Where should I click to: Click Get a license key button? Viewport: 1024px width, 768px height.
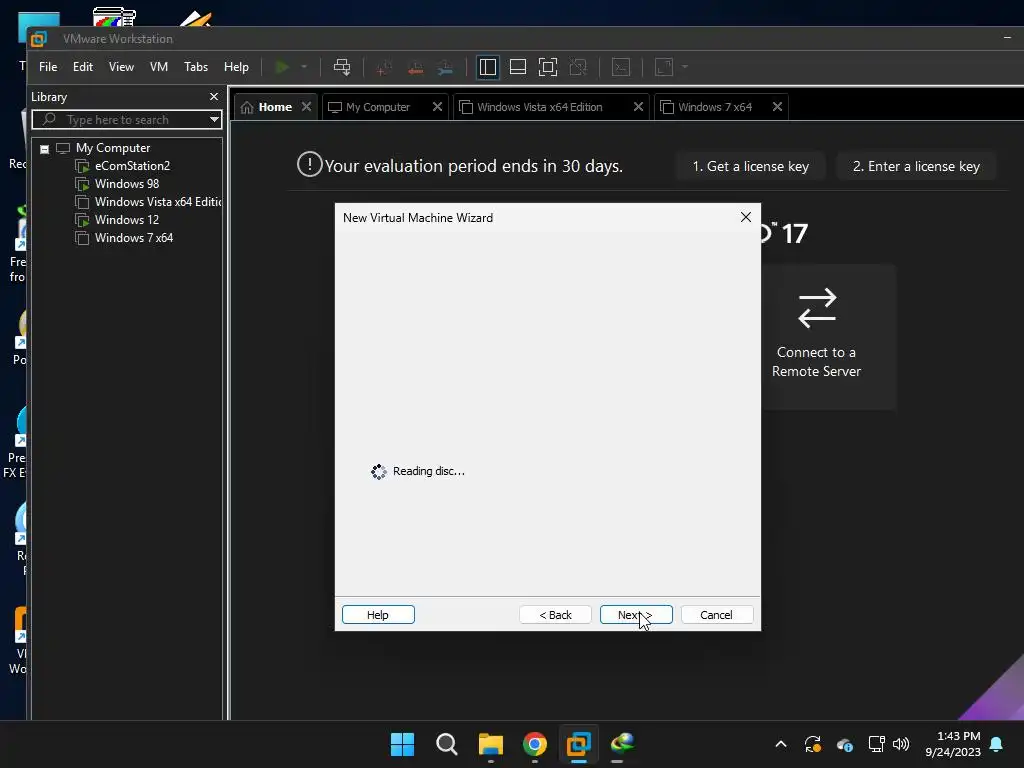(x=750, y=167)
